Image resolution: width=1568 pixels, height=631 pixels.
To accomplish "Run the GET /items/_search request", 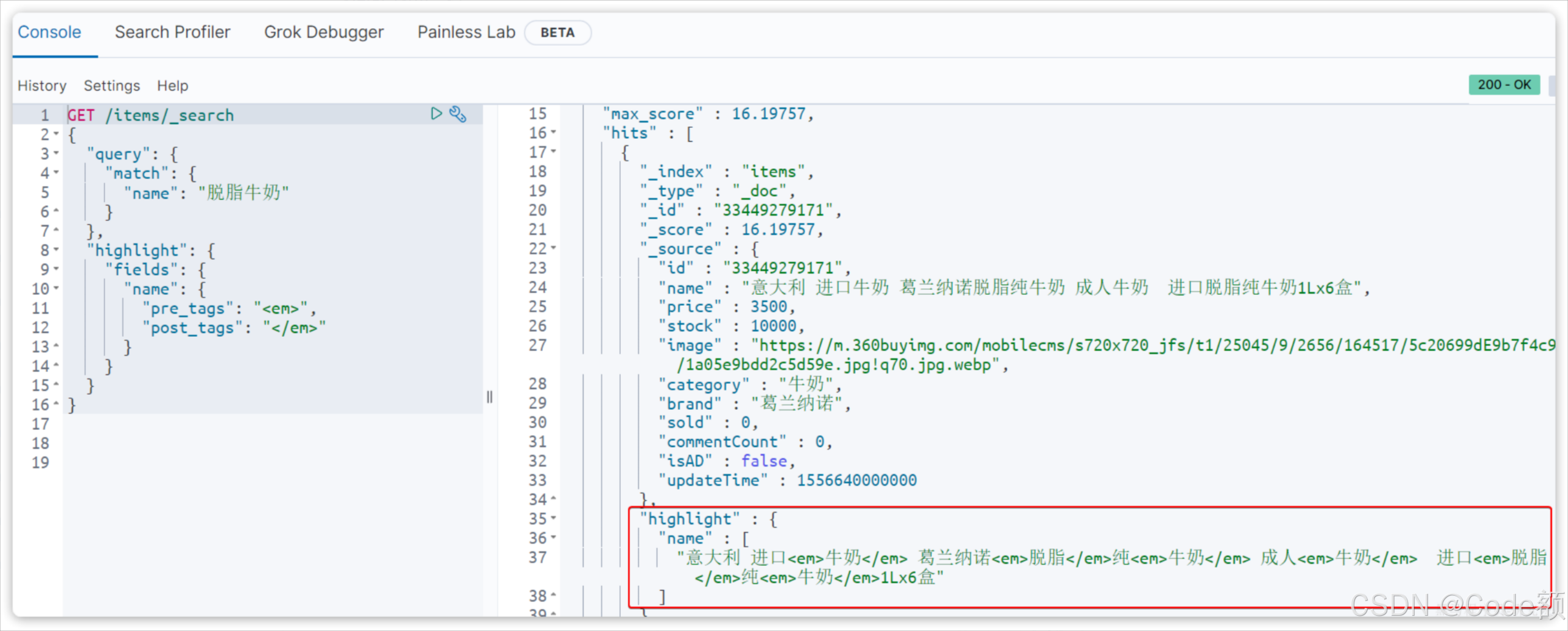I will coord(436,114).
